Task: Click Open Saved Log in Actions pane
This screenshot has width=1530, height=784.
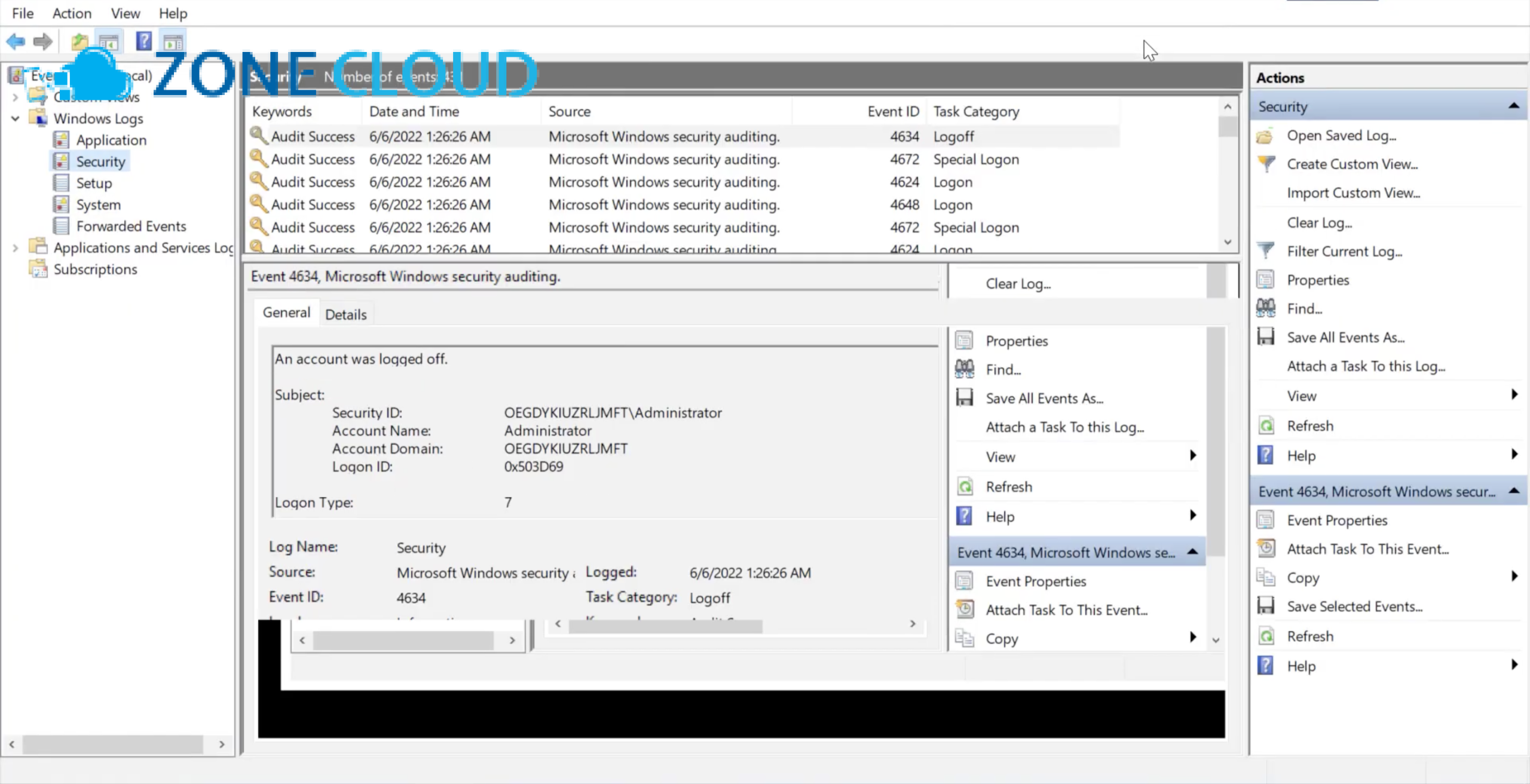Action: click(1342, 136)
